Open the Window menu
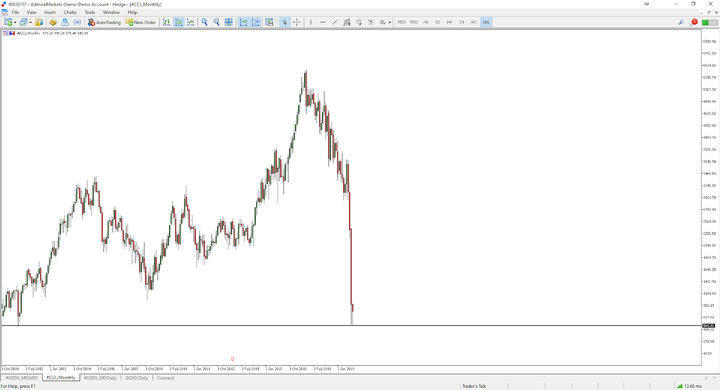Screen dimensions: 720x390 click(x=111, y=12)
